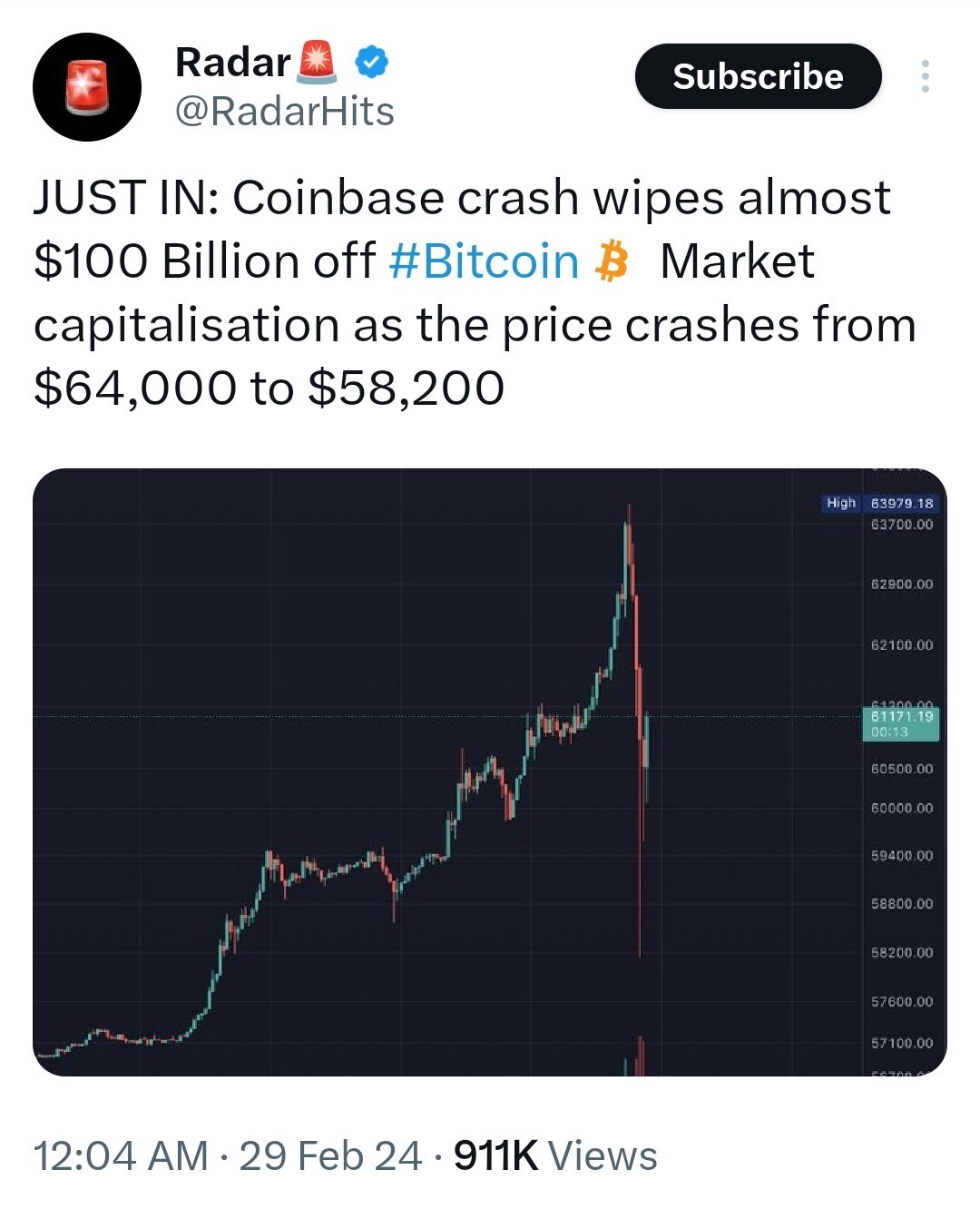Open the Bitcoin price chart image
This screenshot has width=980, height=1209.
point(490,772)
